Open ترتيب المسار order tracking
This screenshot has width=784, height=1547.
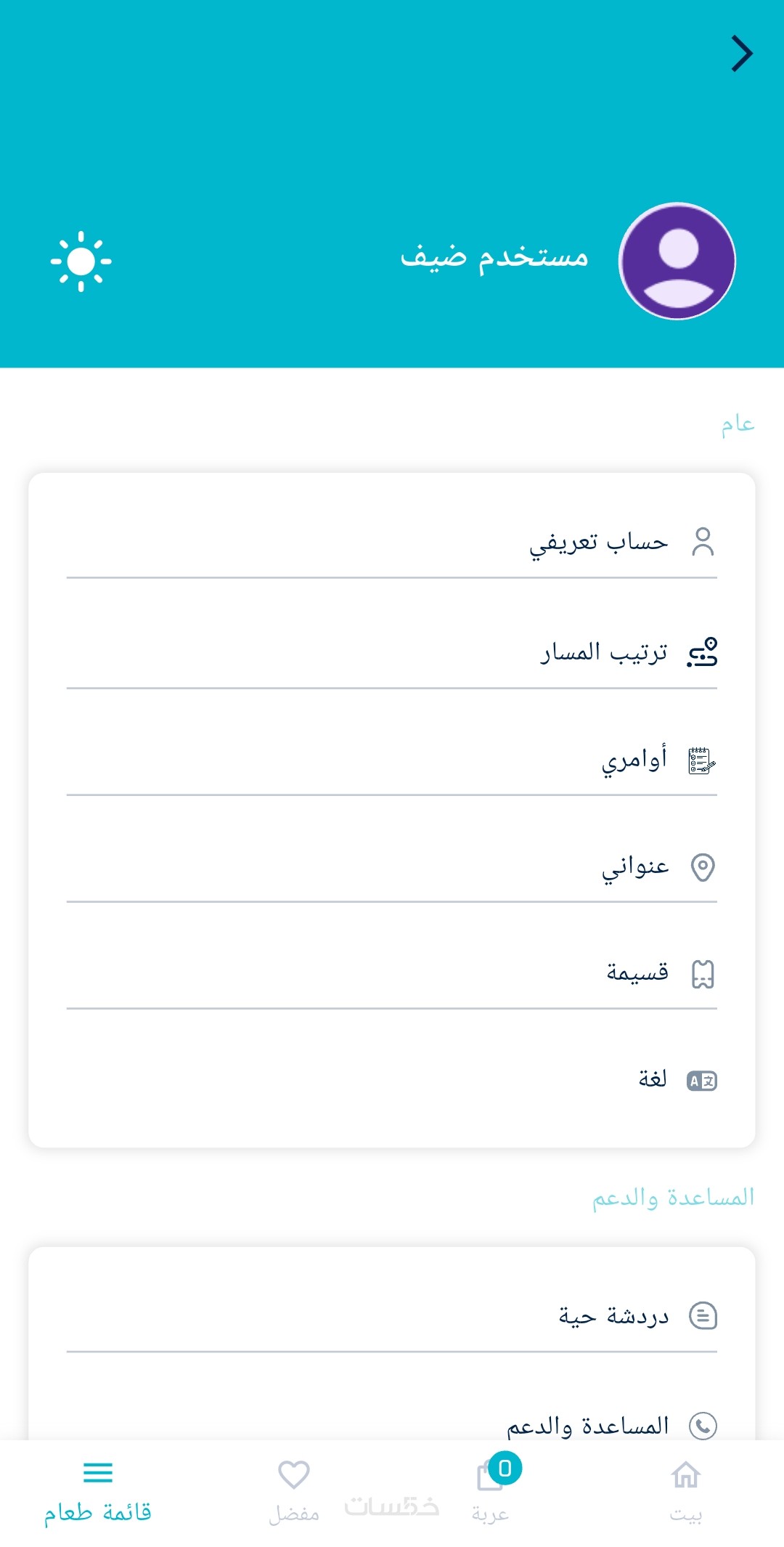tap(603, 652)
